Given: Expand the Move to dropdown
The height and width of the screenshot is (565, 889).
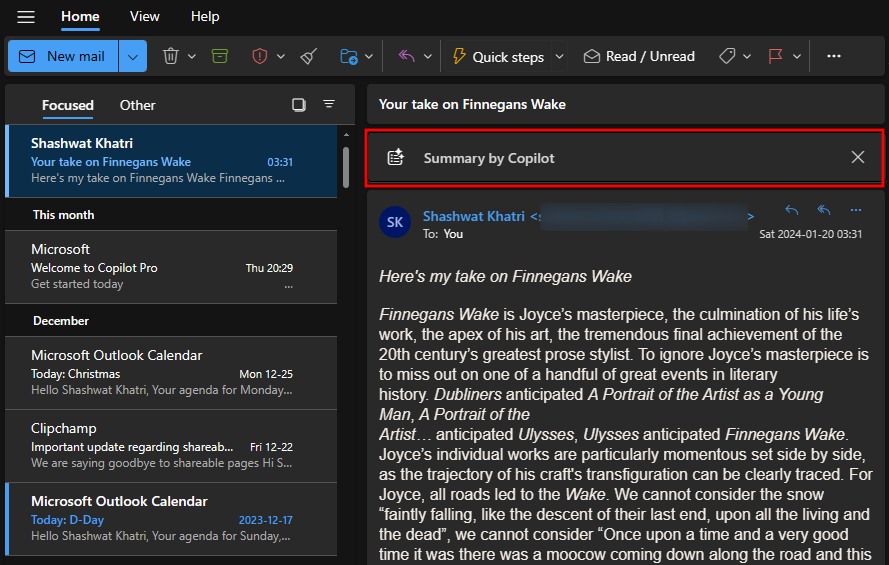Looking at the screenshot, I should pyautogui.click(x=369, y=56).
